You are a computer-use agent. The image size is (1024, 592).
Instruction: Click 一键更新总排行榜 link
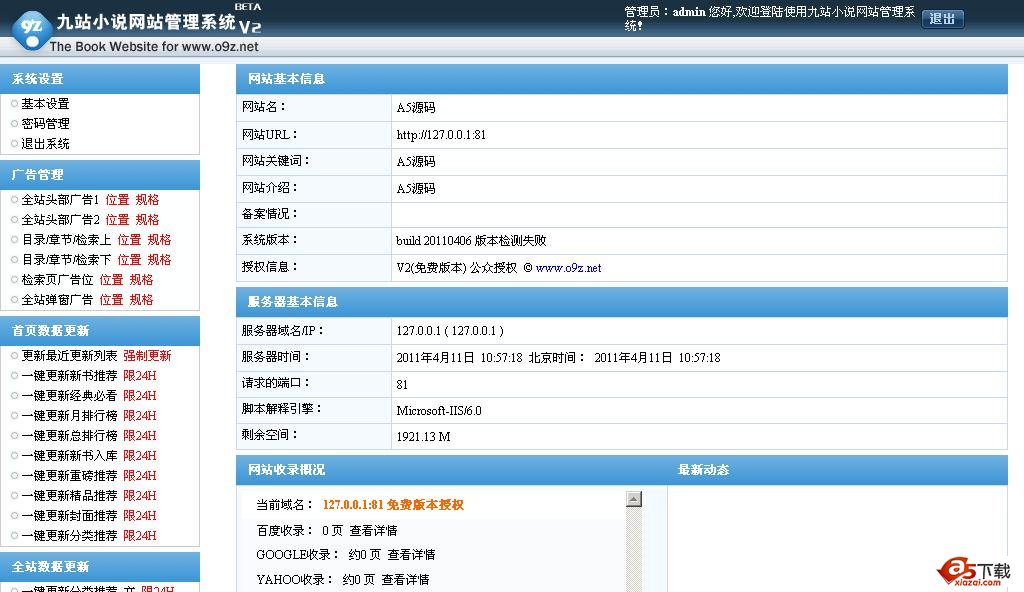[x=69, y=436]
